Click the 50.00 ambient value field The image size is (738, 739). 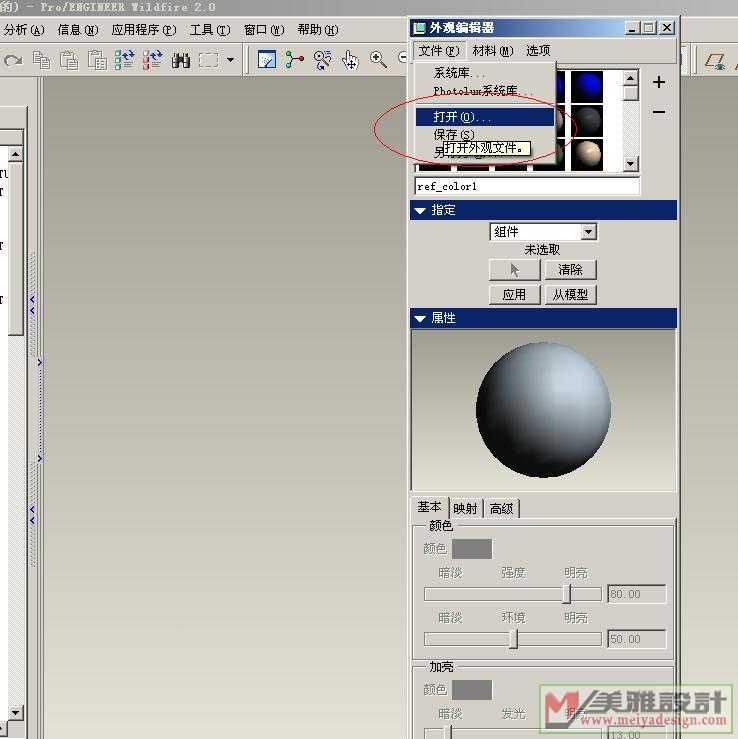pyautogui.click(x=637, y=640)
